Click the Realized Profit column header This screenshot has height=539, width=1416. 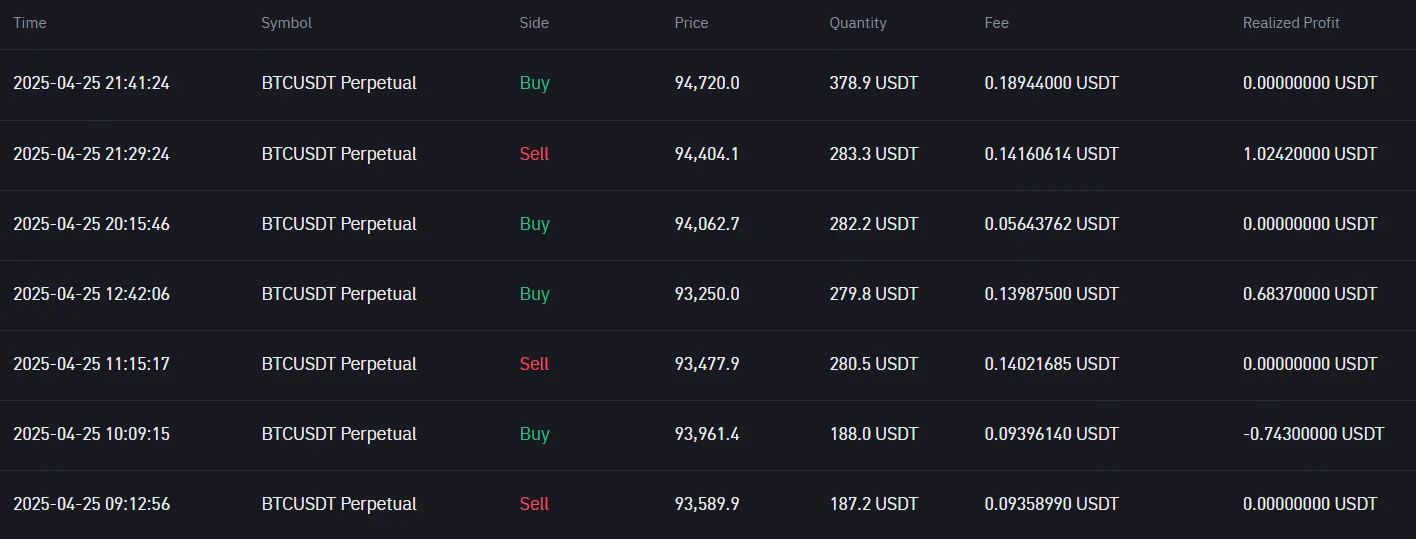(1290, 23)
